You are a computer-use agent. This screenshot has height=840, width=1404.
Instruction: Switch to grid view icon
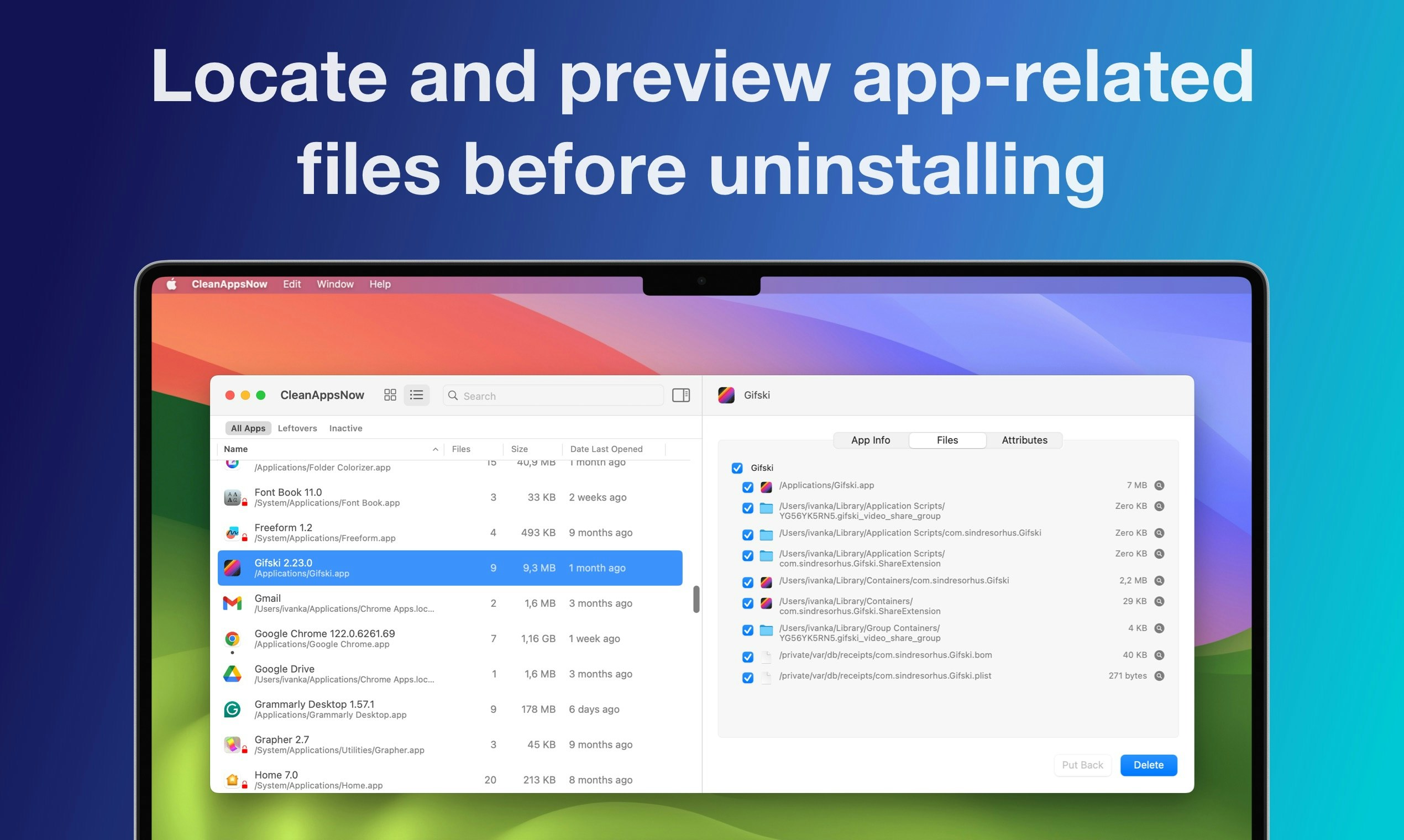tap(390, 395)
